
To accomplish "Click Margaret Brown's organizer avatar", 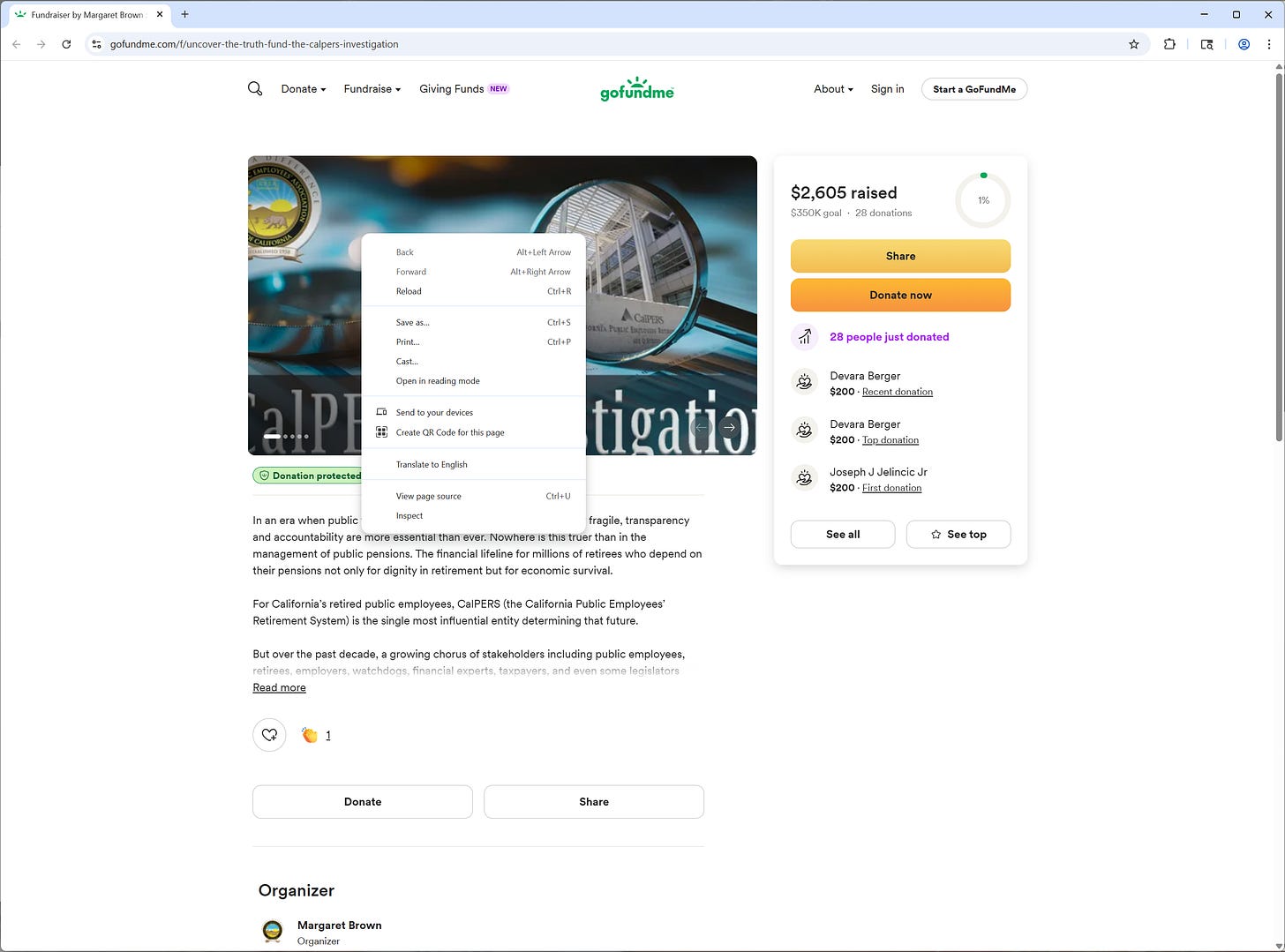I will coord(273,932).
